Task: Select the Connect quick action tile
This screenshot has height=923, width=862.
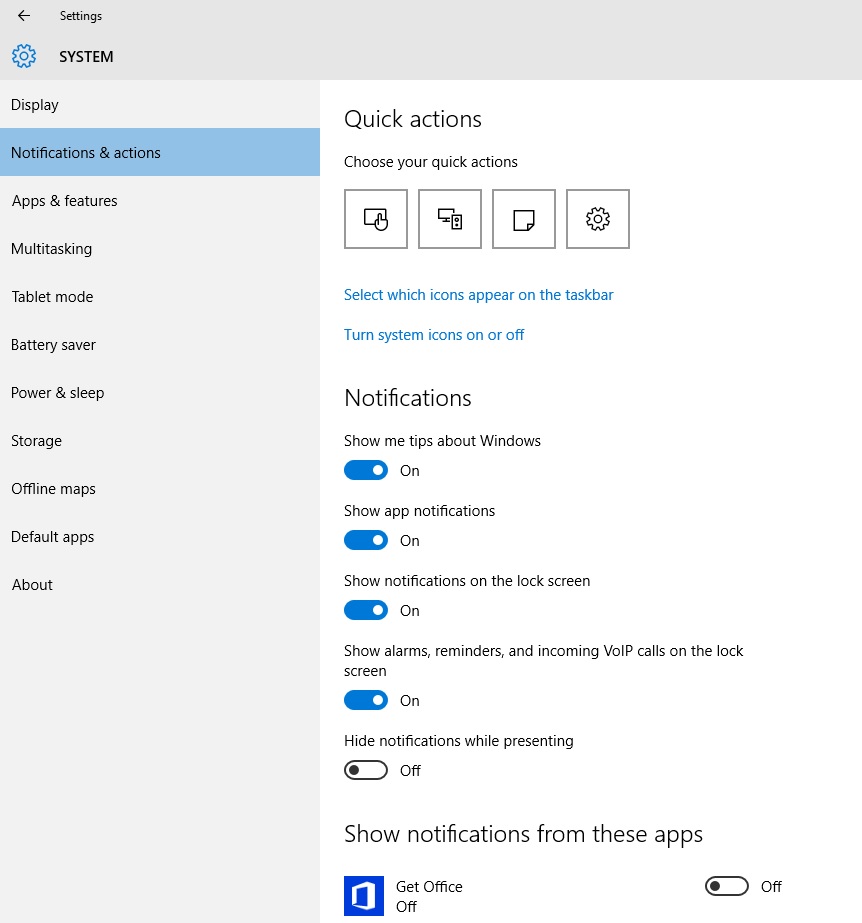Action: tap(450, 219)
